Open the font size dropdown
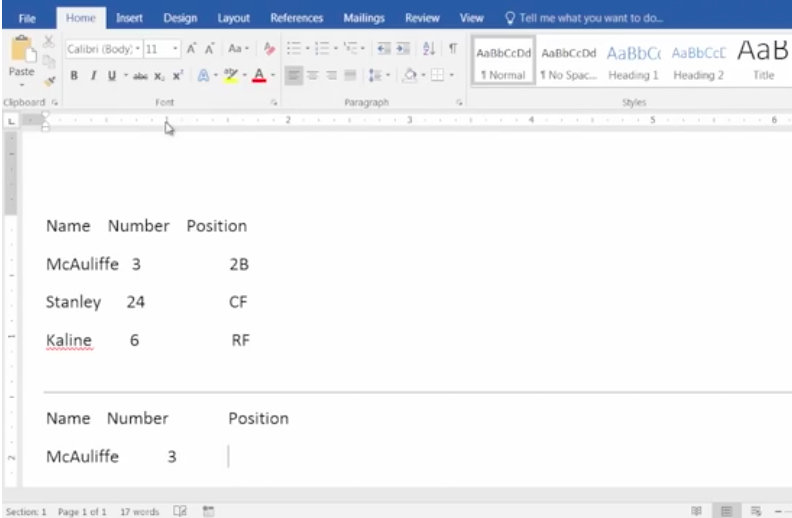This screenshot has width=792, height=518. 176,49
